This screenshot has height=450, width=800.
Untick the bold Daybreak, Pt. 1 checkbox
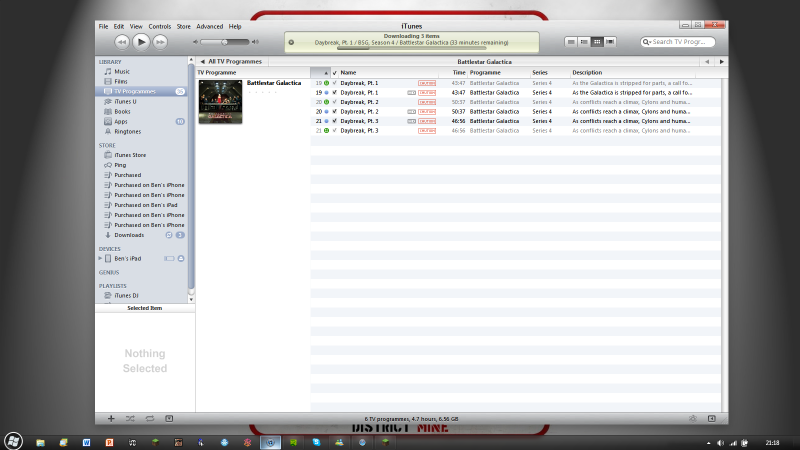335,93
